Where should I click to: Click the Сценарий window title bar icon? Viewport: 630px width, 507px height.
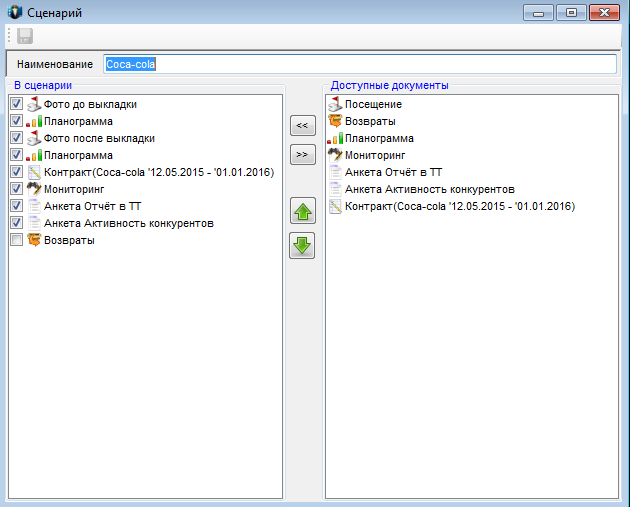coord(13,13)
